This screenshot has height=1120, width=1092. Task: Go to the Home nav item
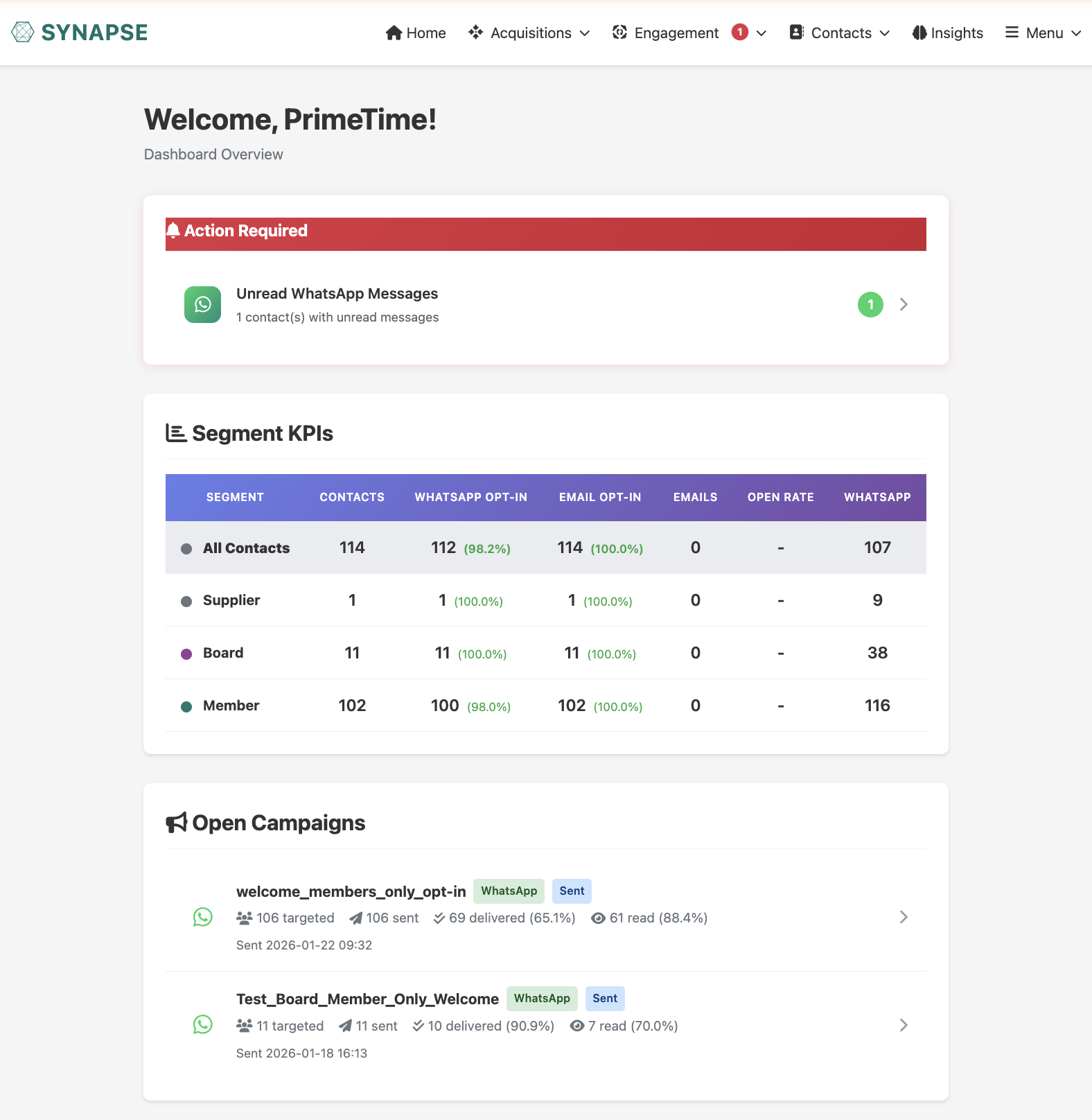[x=416, y=33]
